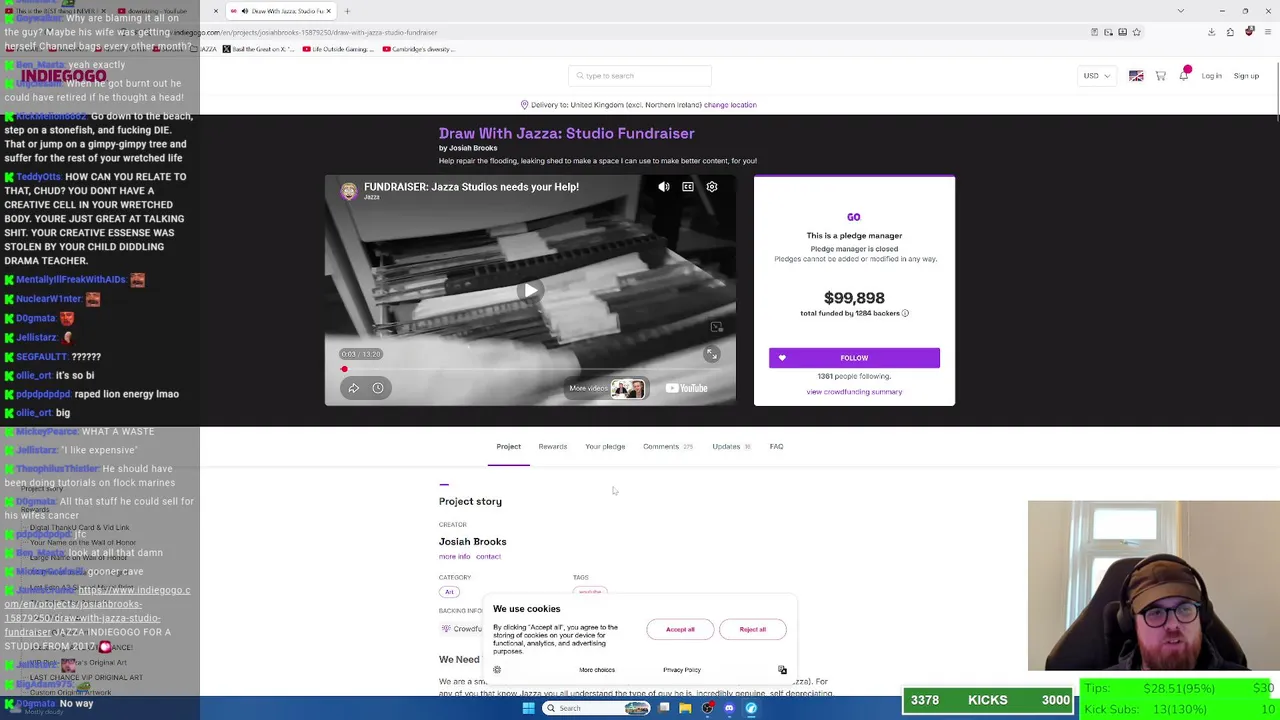
Task: Open the browser tab list dropdown
Action: pyautogui.click(x=1180, y=11)
